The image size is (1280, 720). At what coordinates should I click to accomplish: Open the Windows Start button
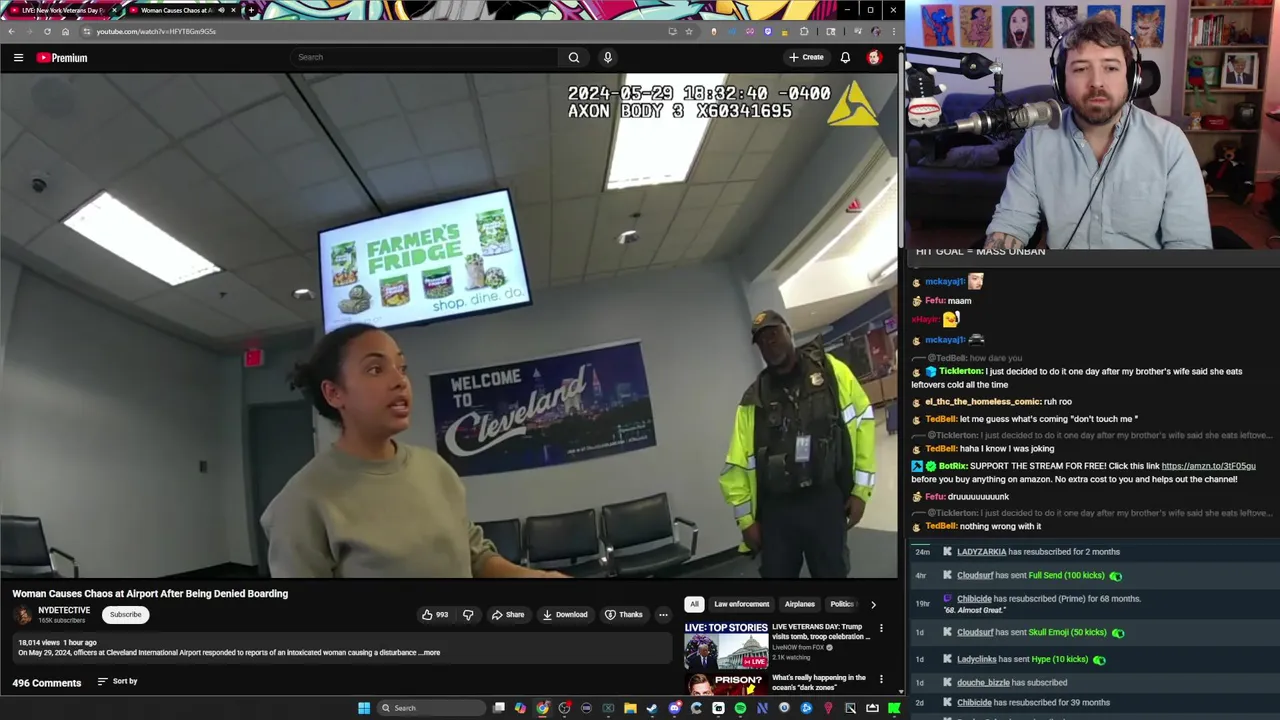(364, 708)
